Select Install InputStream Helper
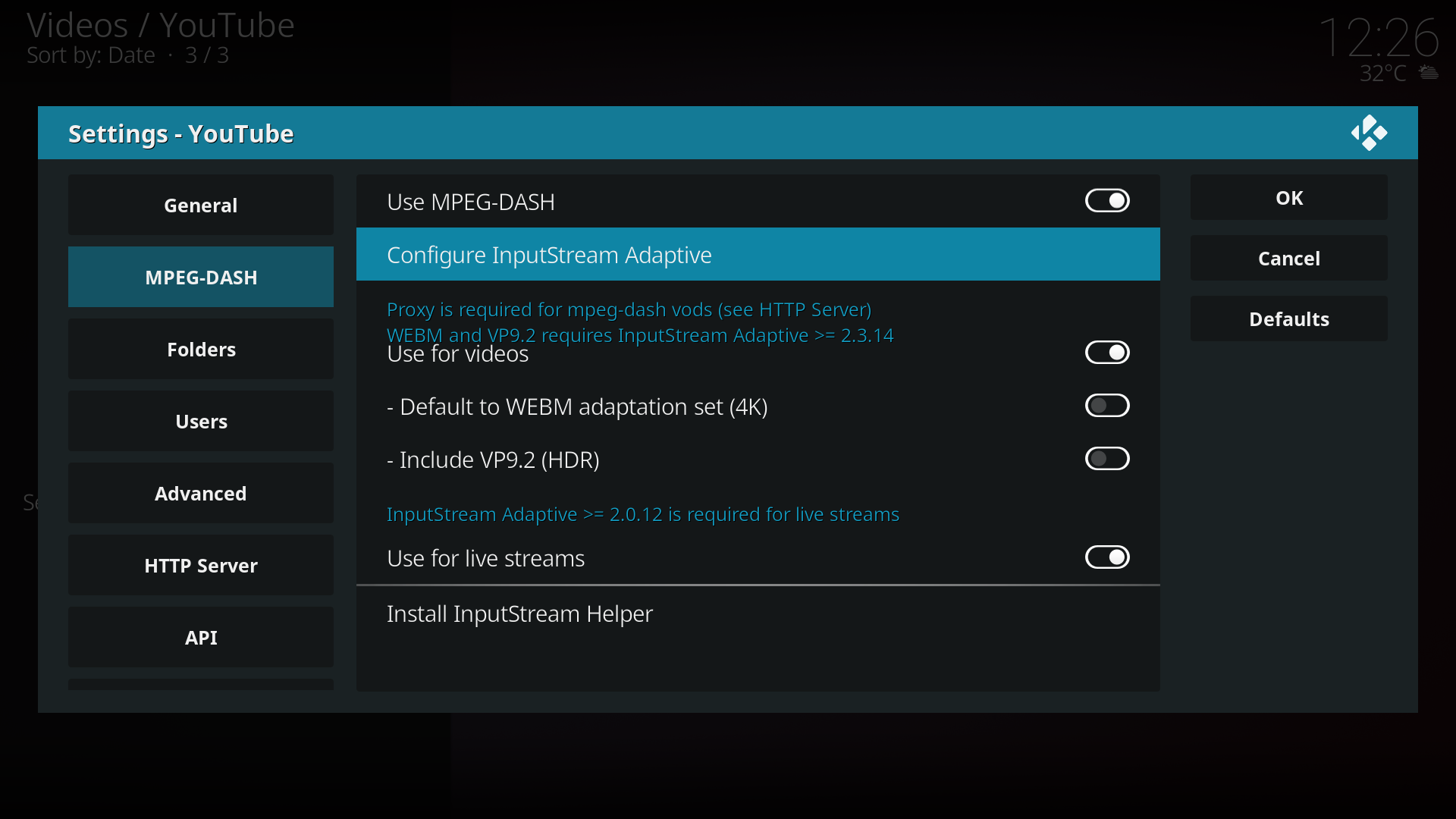The image size is (1456, 819). pyautogui.click(x=758, y=613)
